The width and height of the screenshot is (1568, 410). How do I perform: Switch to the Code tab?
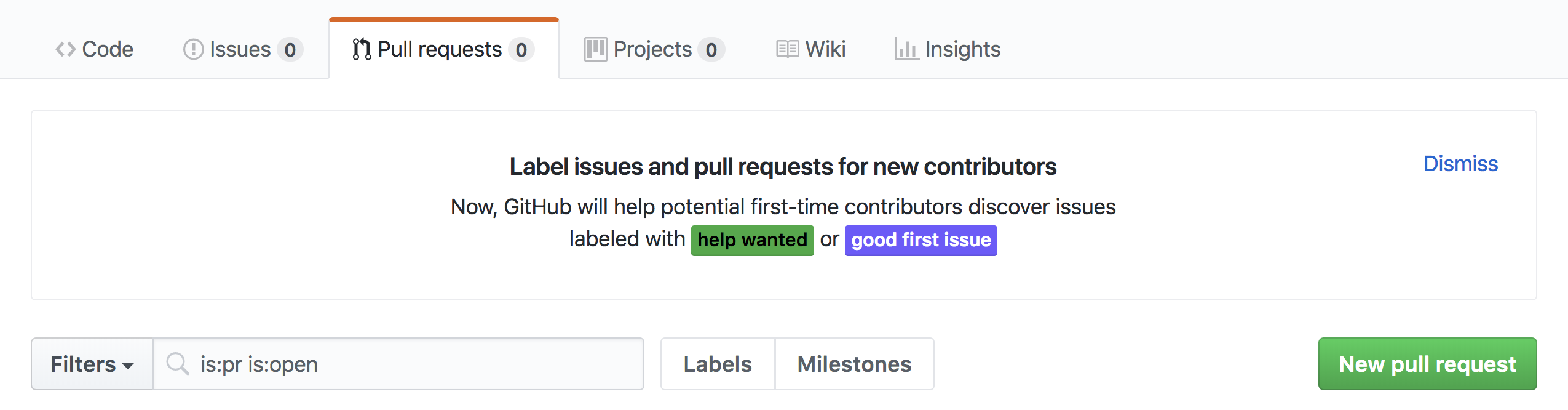pyautogui.click(x=95, y=49)
